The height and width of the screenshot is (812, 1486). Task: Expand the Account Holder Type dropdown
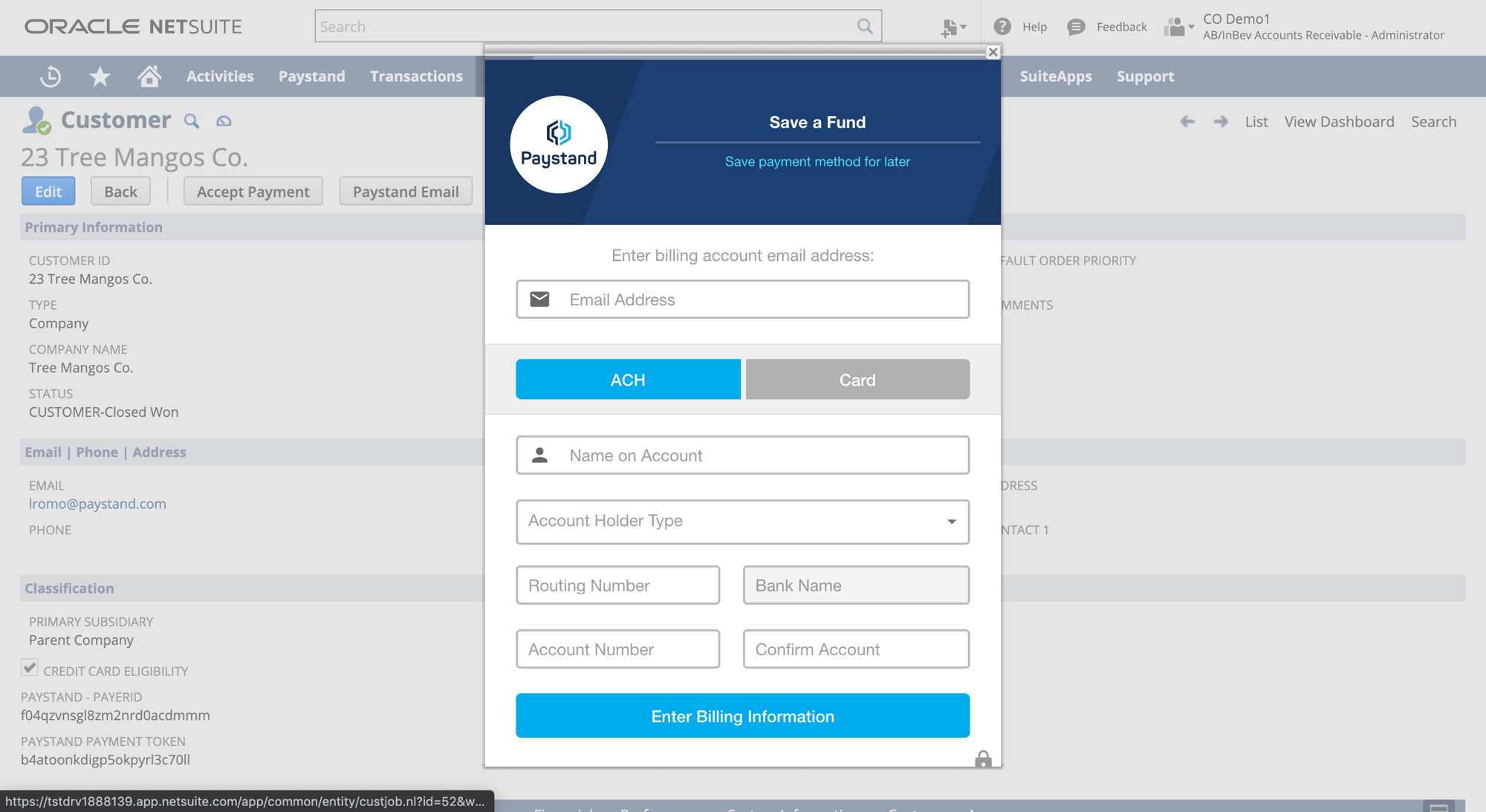[951, 522]
